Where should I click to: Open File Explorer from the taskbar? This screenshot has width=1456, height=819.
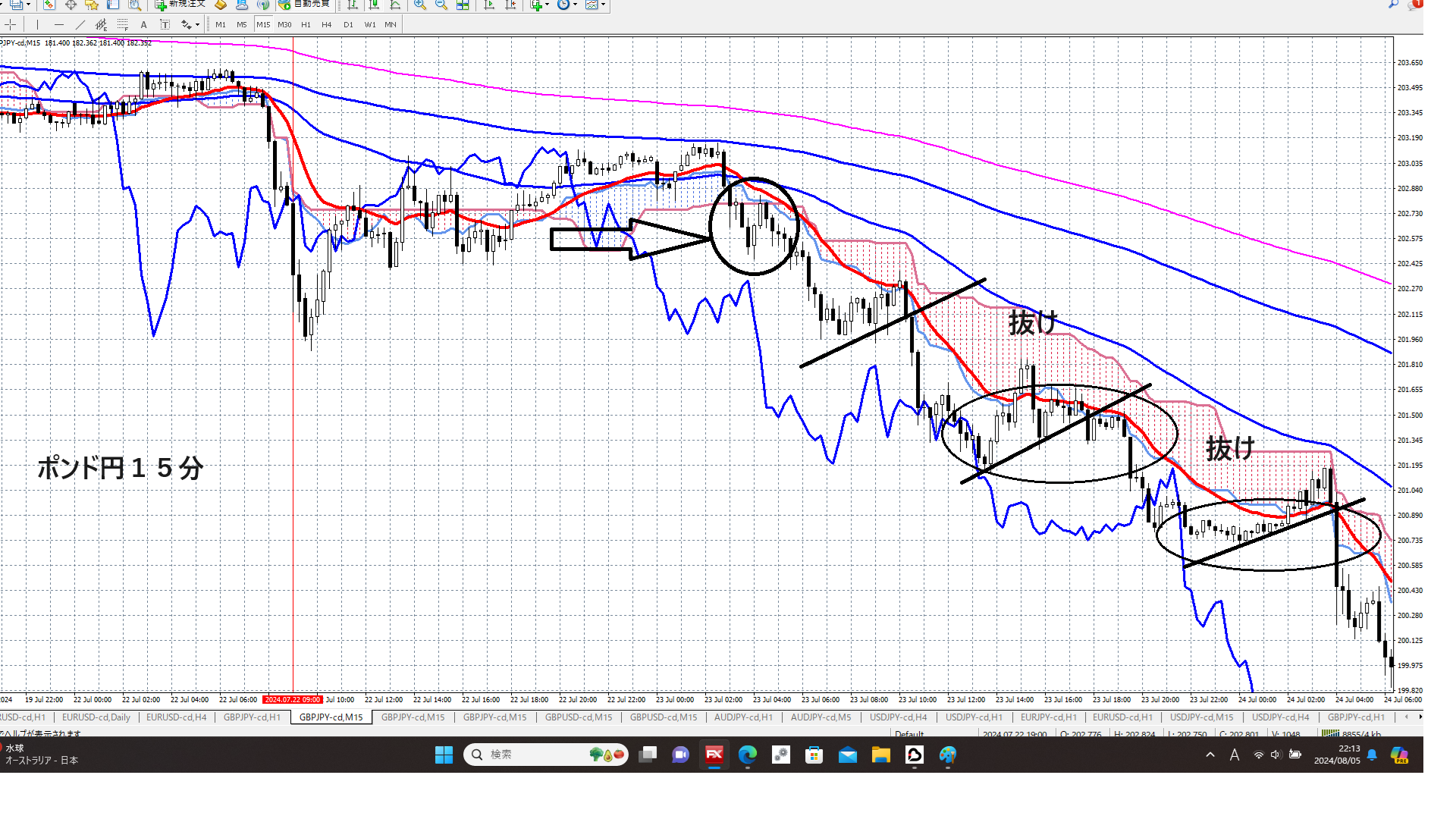pyautogui.click(x=880, y=755)
